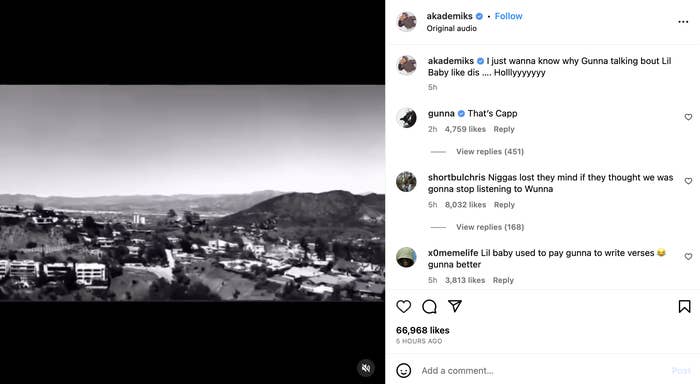Expand View replies (451)
This screenshot has width=700, height=384.
(x=490, y=151)
